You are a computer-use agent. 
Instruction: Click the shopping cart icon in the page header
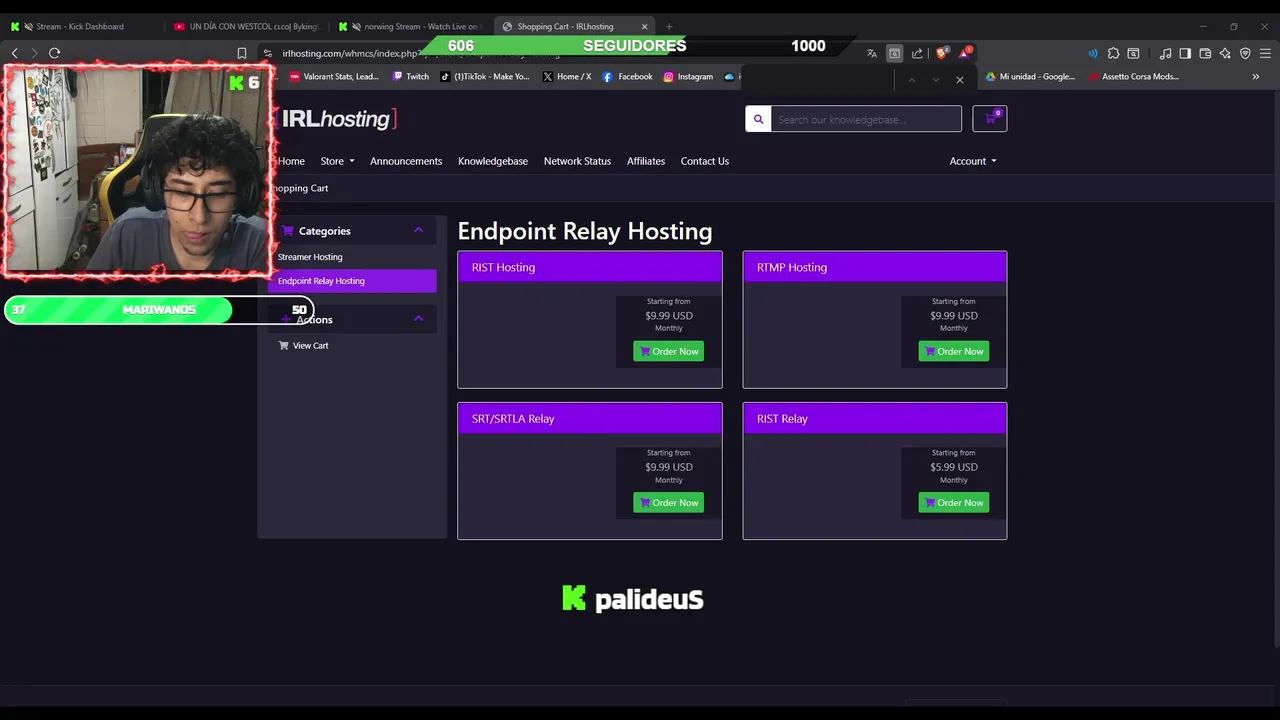click(990, 119)
